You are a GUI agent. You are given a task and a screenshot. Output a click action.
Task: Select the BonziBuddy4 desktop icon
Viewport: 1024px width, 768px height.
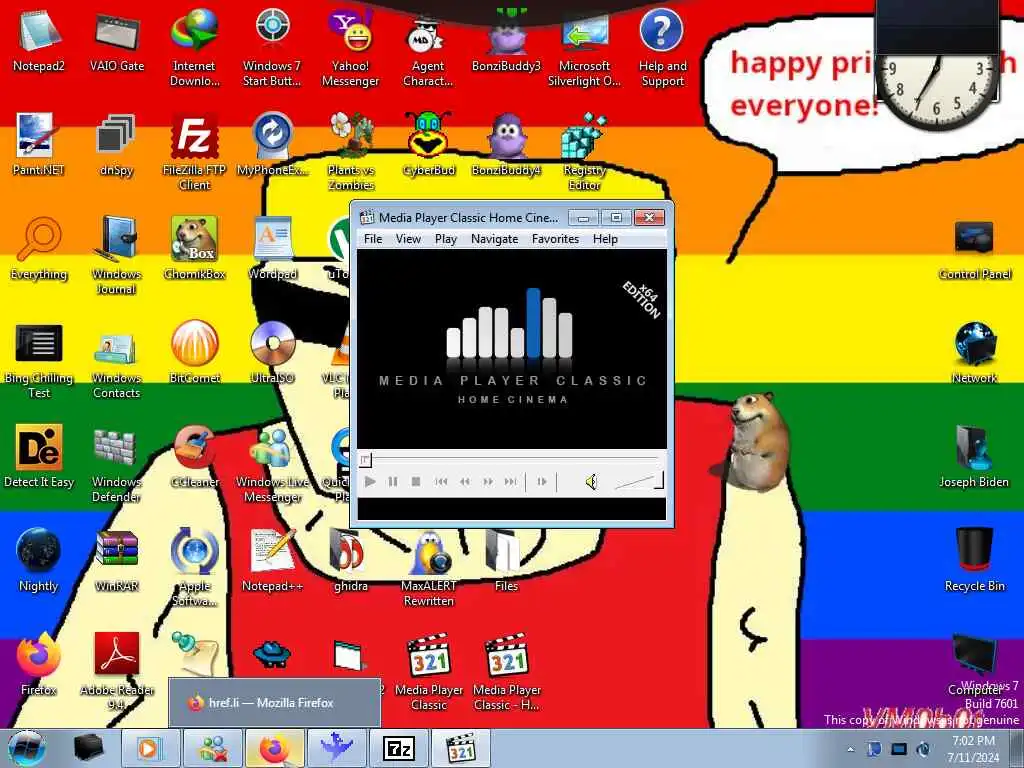coord(507,144)
